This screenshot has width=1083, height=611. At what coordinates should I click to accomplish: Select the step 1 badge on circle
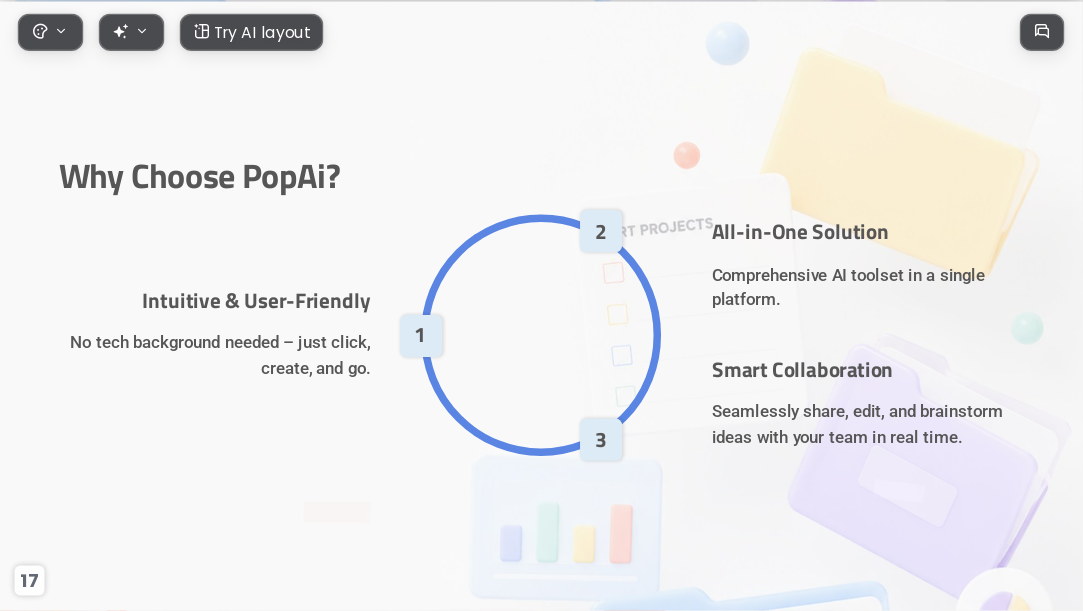pyautogui.click(x=421, y=336)
